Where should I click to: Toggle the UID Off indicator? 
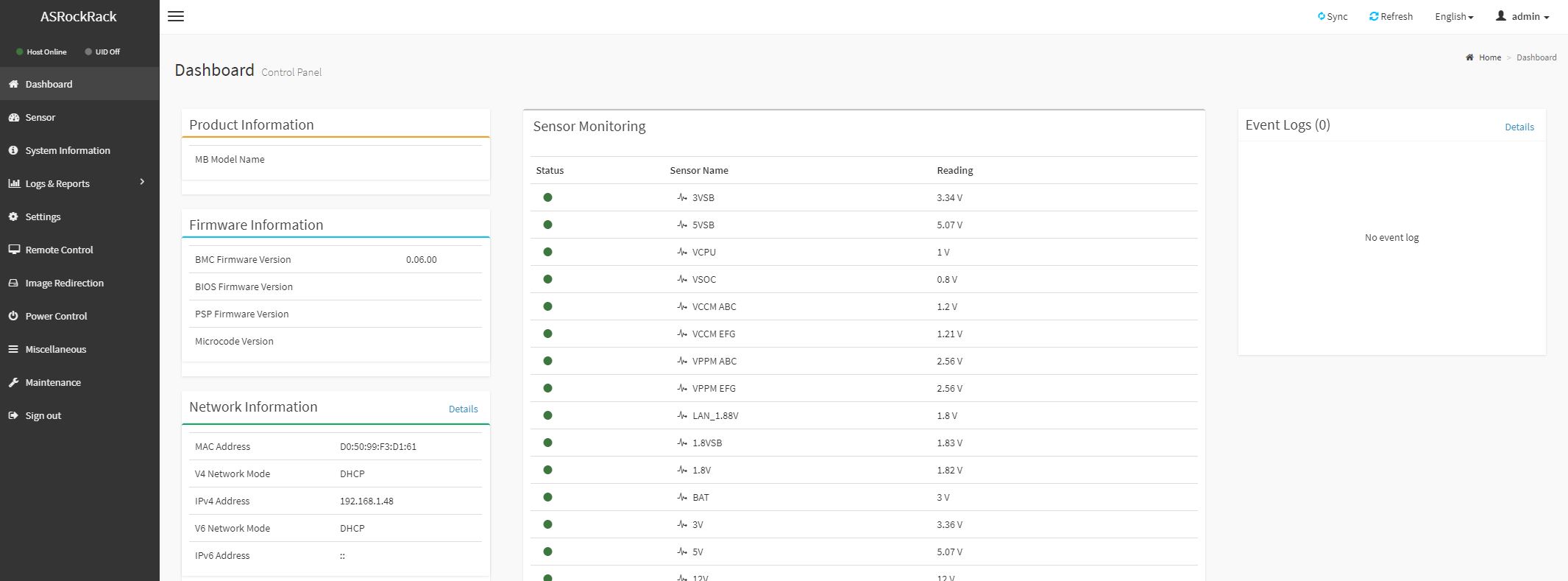pos(102,52)
